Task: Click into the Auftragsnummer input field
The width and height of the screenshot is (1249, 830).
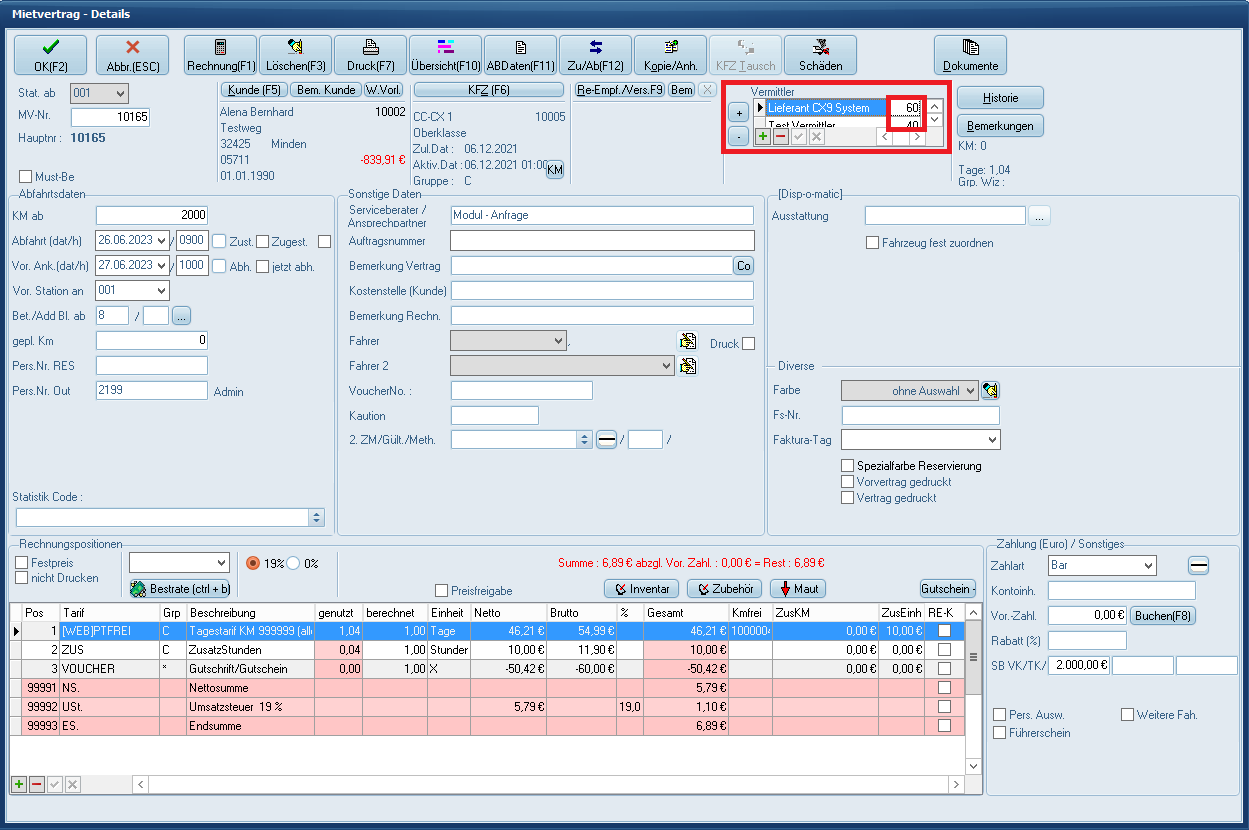Action: pyautogui.click(x=602, y=241)
